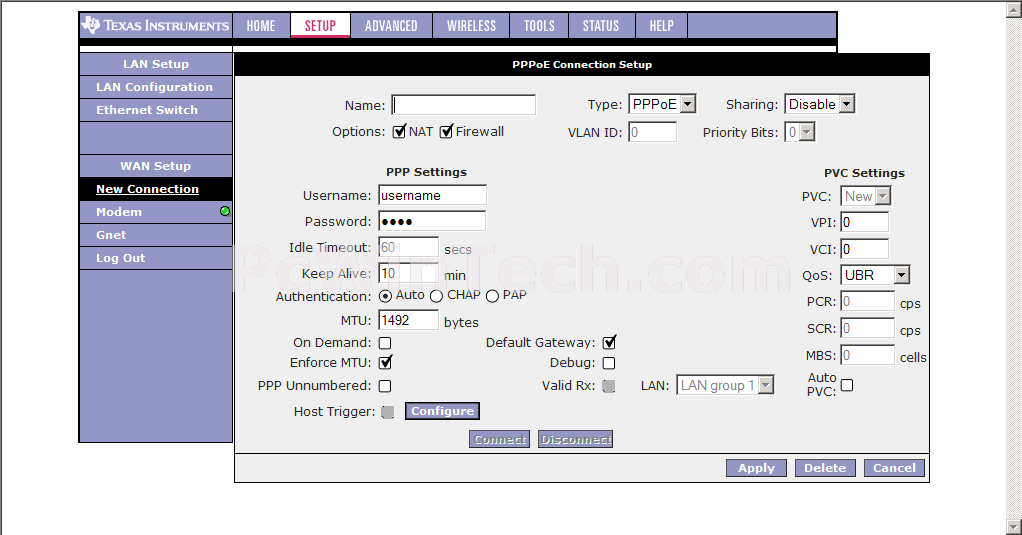Switch to the Advanced tab
1022x535 pixels.
pos(391,25)
